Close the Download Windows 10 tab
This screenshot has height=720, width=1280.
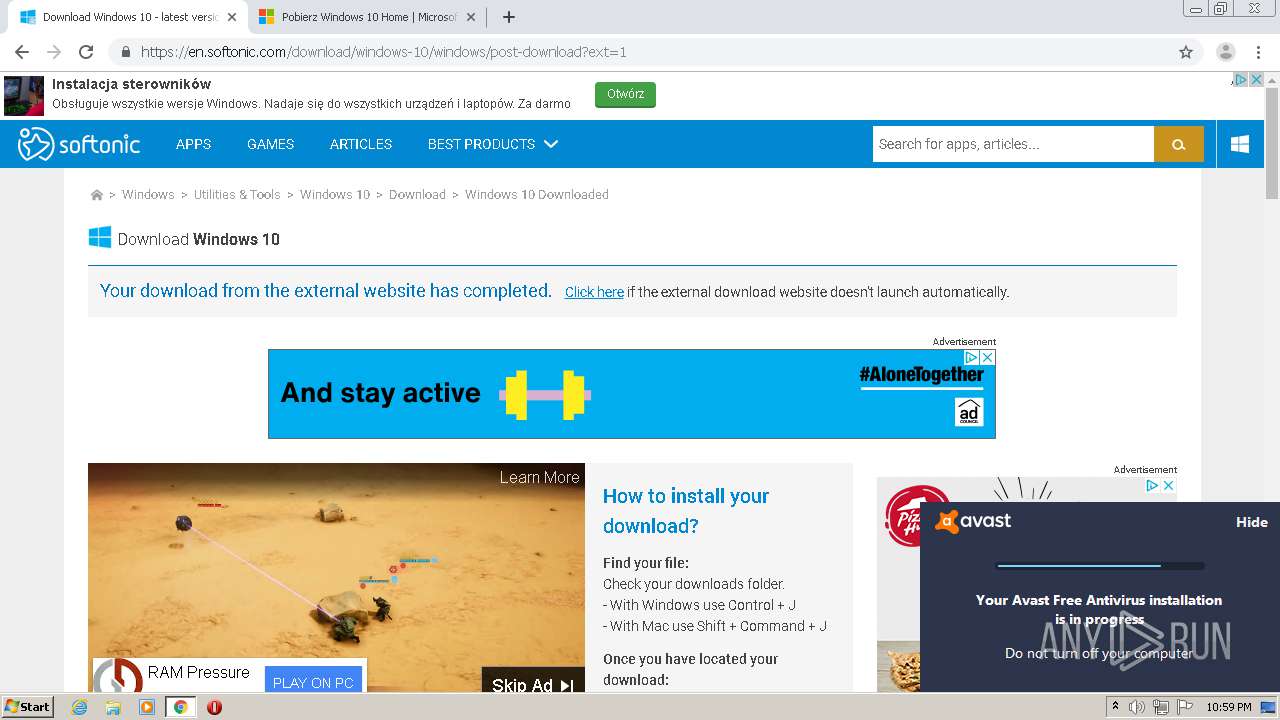232,17
